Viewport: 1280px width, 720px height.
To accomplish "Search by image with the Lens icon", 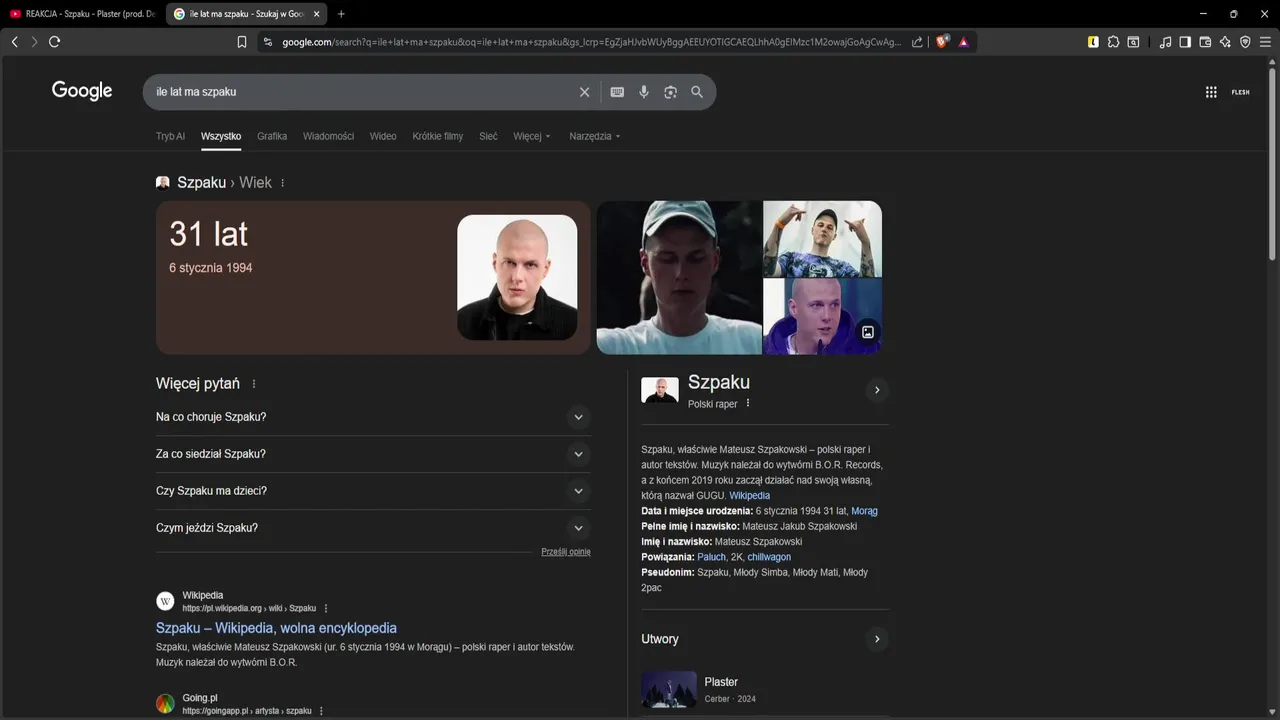I will pos(670,92).
